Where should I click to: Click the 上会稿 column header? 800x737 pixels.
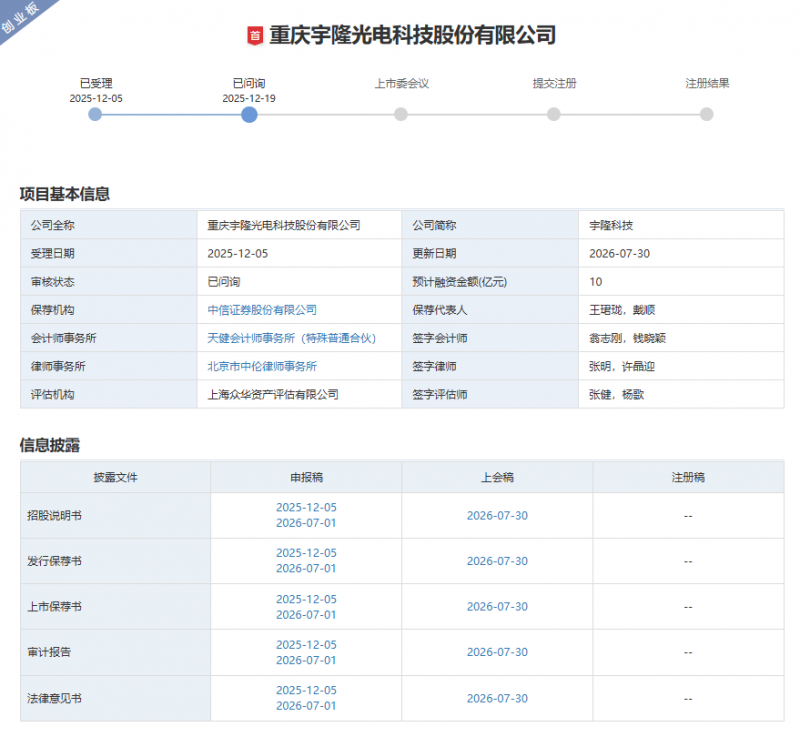[x=497, y=477]
